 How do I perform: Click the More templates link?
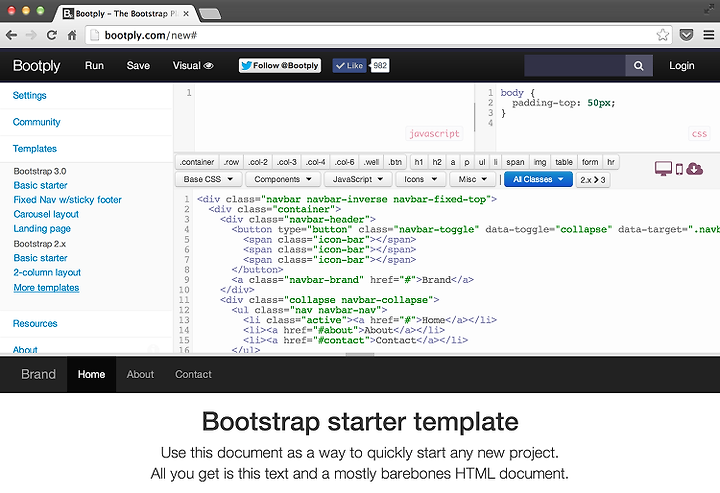[46, 288]
